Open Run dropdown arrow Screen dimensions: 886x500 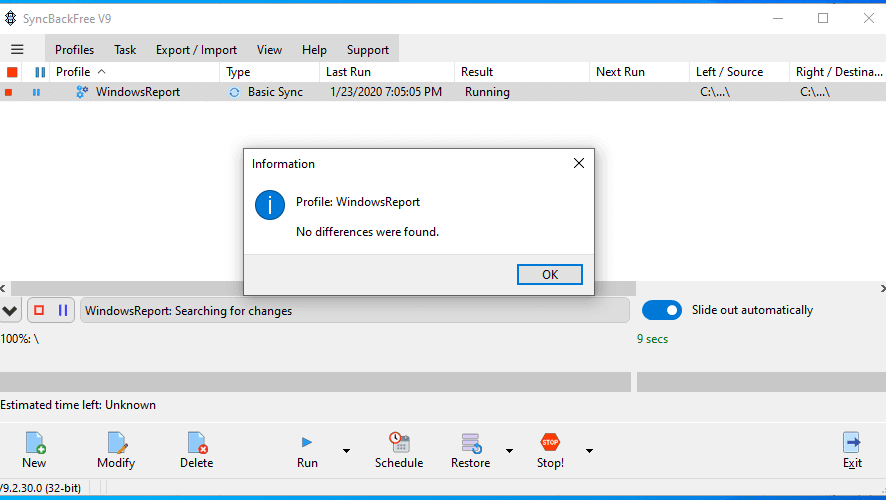[x=346, y=451]
